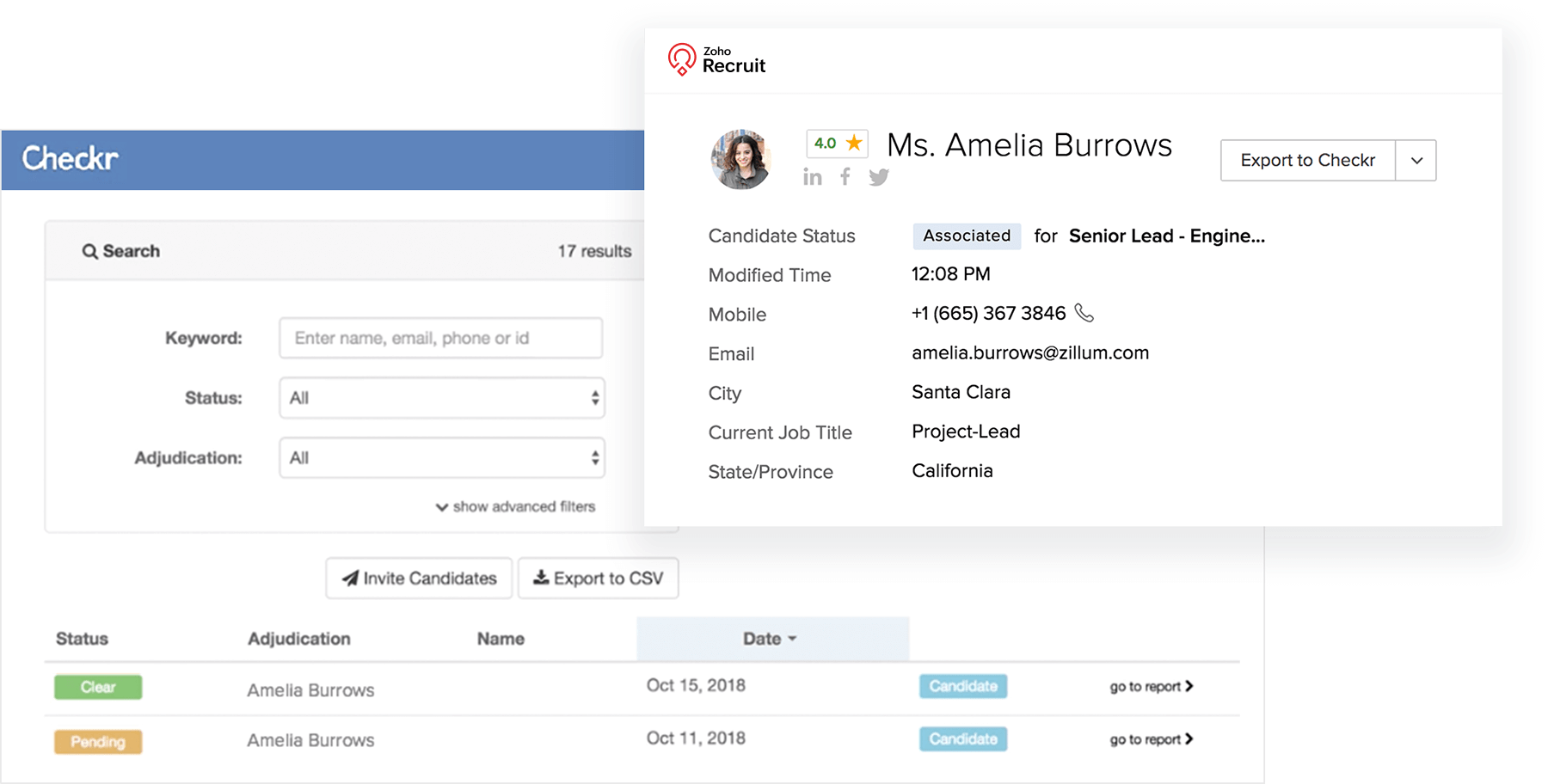Click the Adjudication column header
Screen dimensions: 1548x784
(x=299, y=639)
